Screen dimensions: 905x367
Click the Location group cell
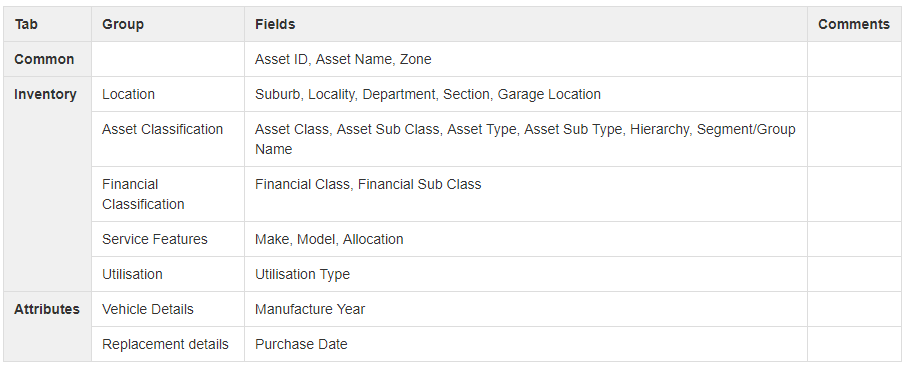tap(168, 94)
